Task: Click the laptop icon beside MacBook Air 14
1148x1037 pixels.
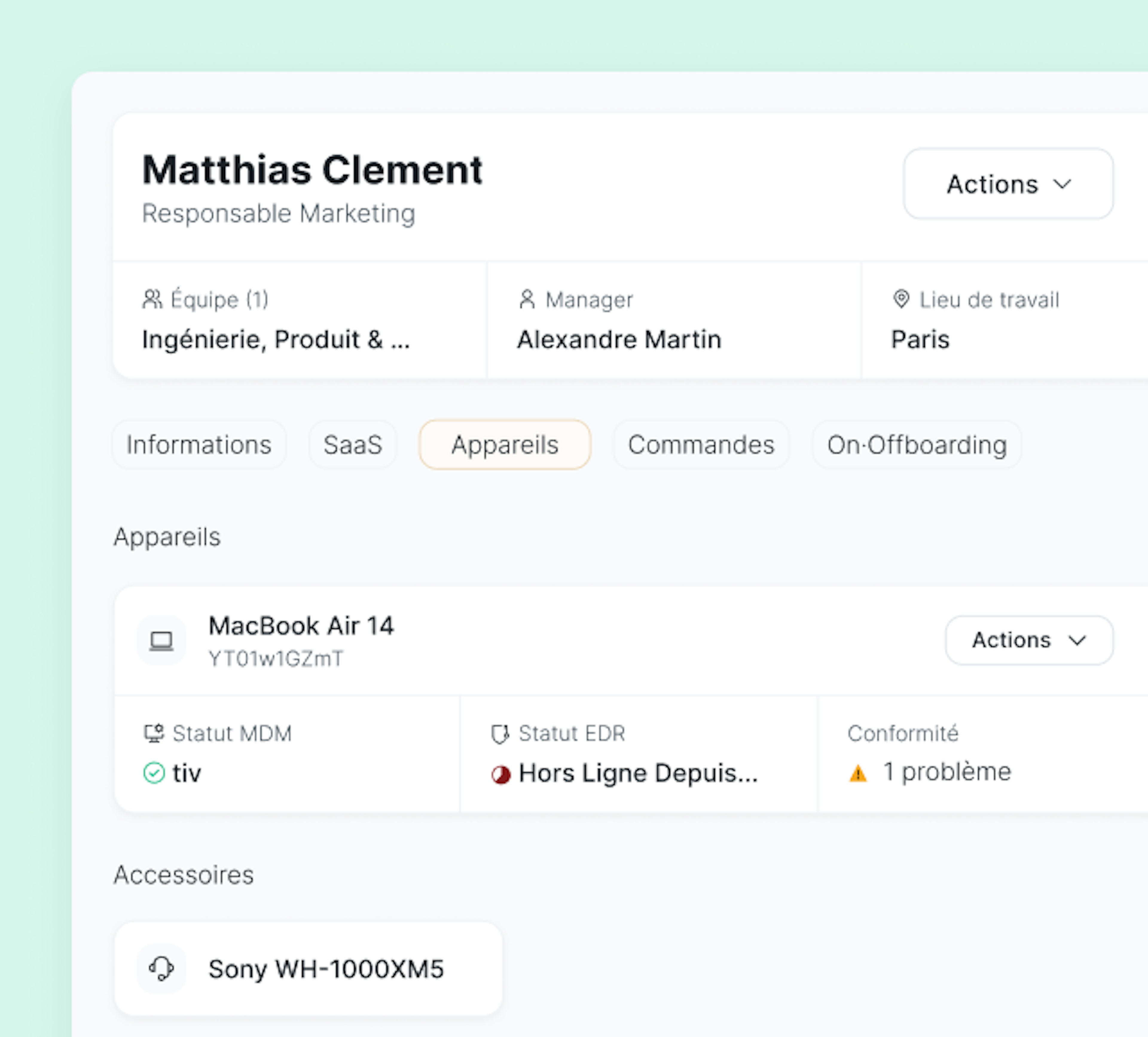Action: 161,641
